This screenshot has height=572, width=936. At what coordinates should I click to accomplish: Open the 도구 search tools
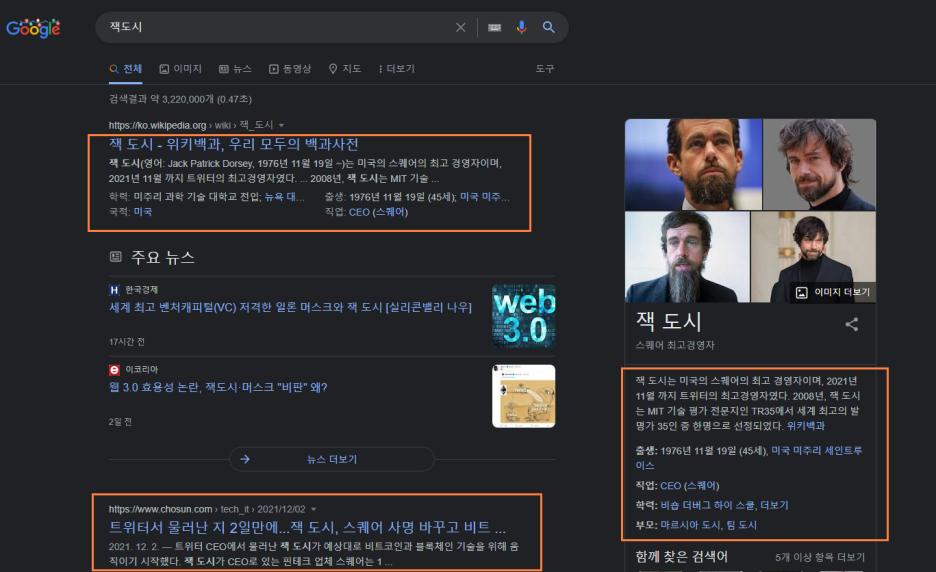click(544, 69)
